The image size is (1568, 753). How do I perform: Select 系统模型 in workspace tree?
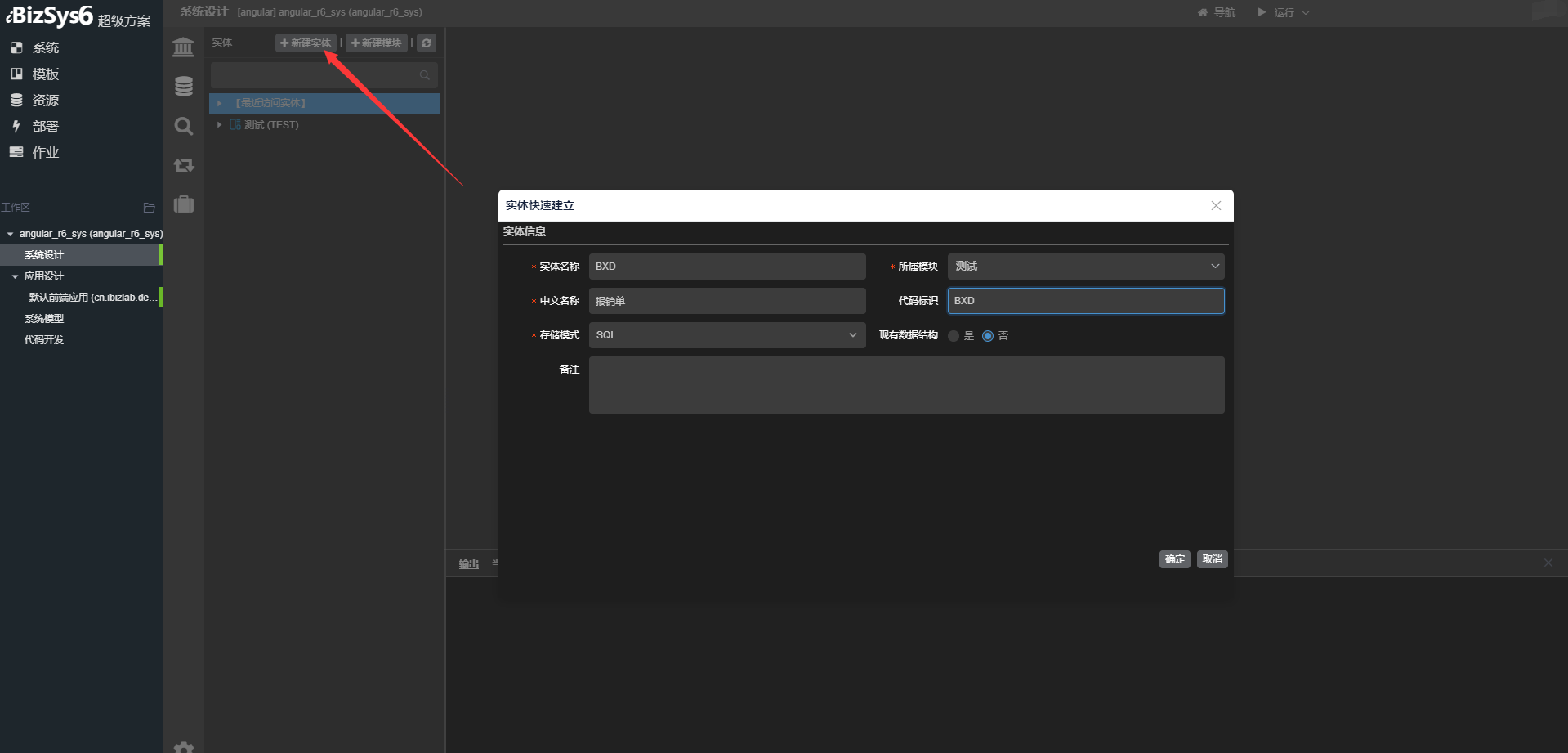coord(44,319)
